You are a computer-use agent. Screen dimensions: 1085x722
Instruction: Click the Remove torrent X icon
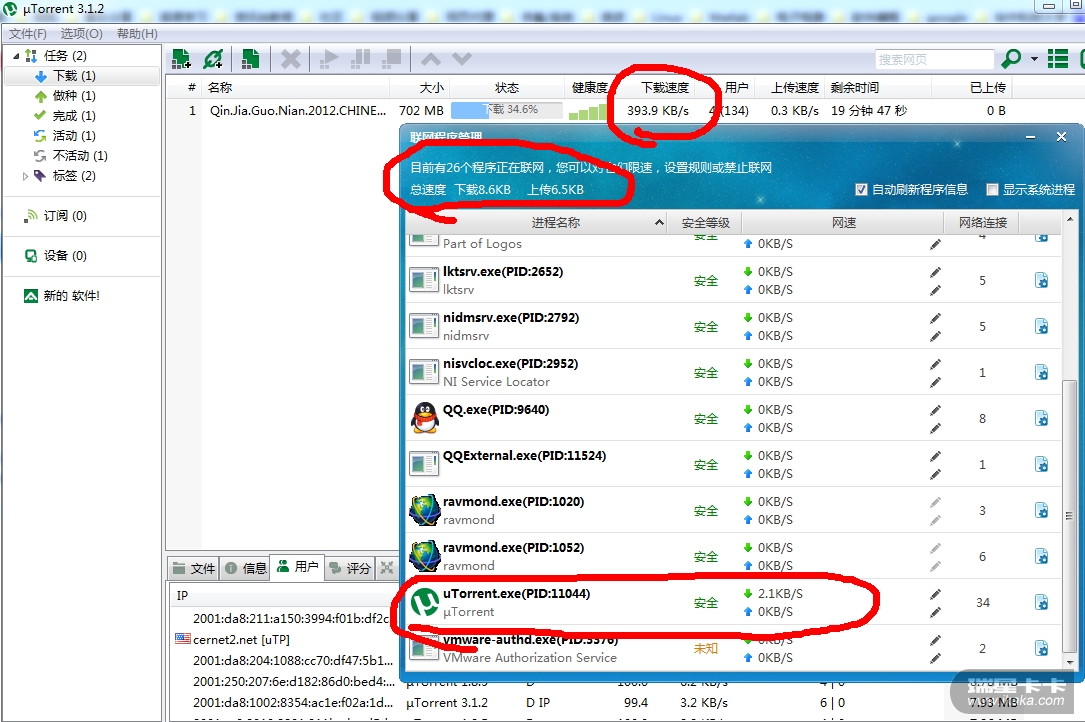[x=290, y=59]
